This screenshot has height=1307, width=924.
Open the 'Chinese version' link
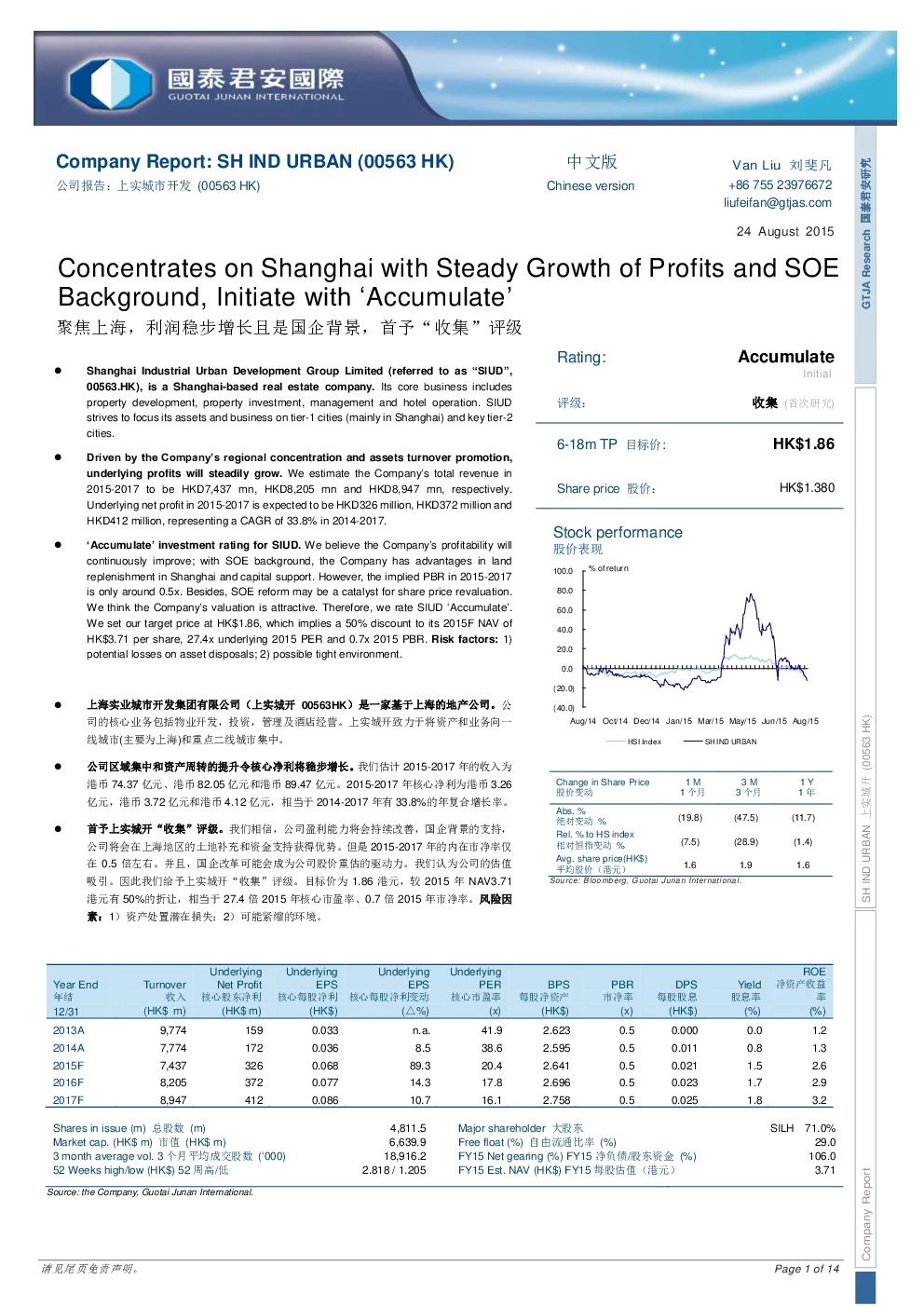[x=591, y=186]
